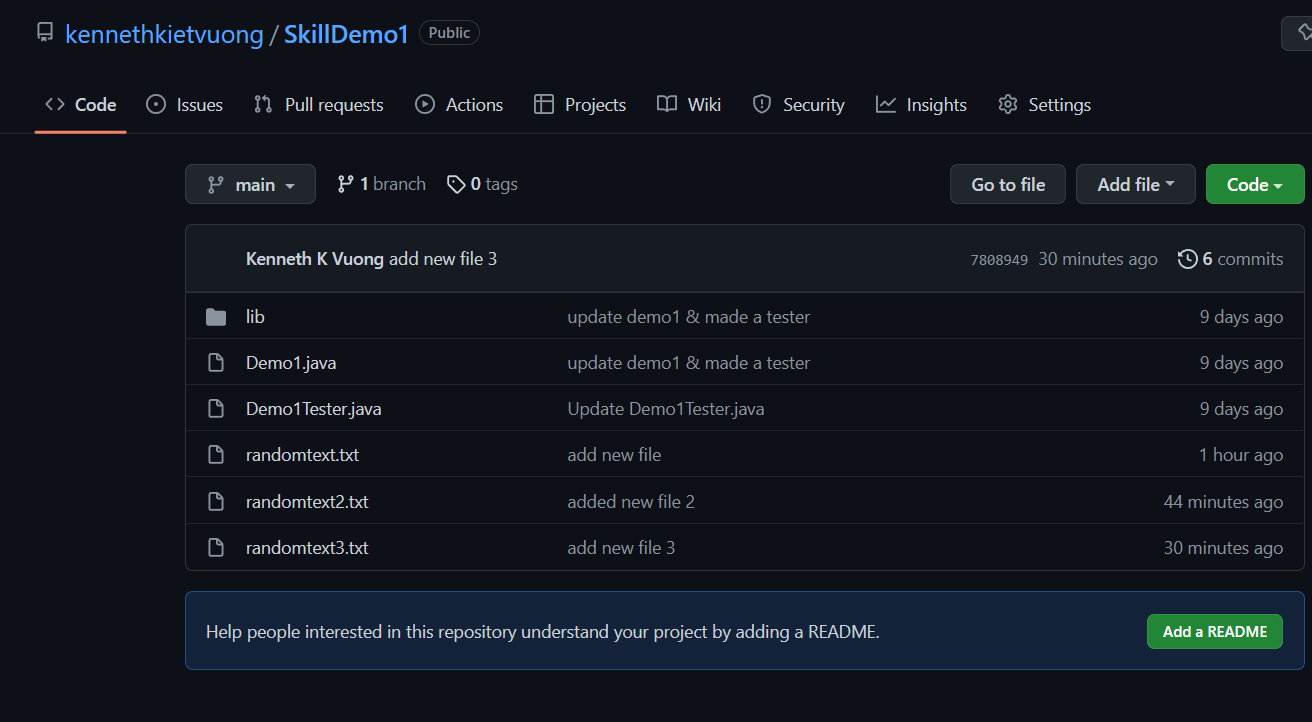The image size is (1312, 722).
Task: Click 30 minutes ago timestamp in randomtext3.txt row
Action: pyautogui.click(x=1223, y=547)
